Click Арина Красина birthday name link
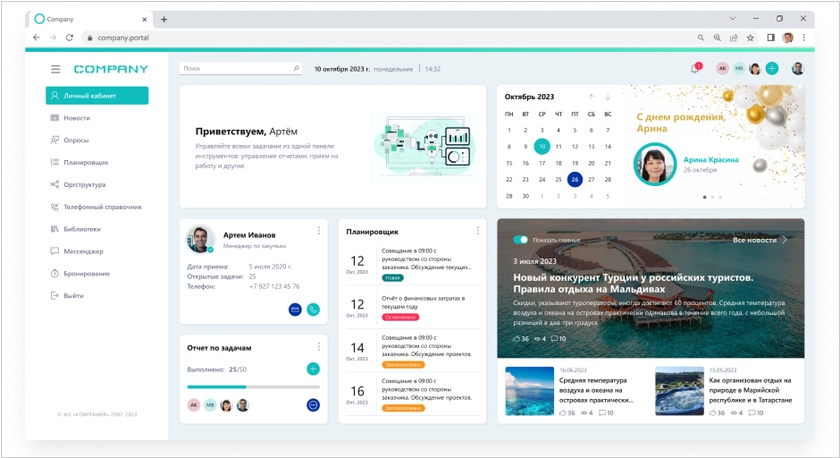The image size is (840, 458). [x=711, y=158]
